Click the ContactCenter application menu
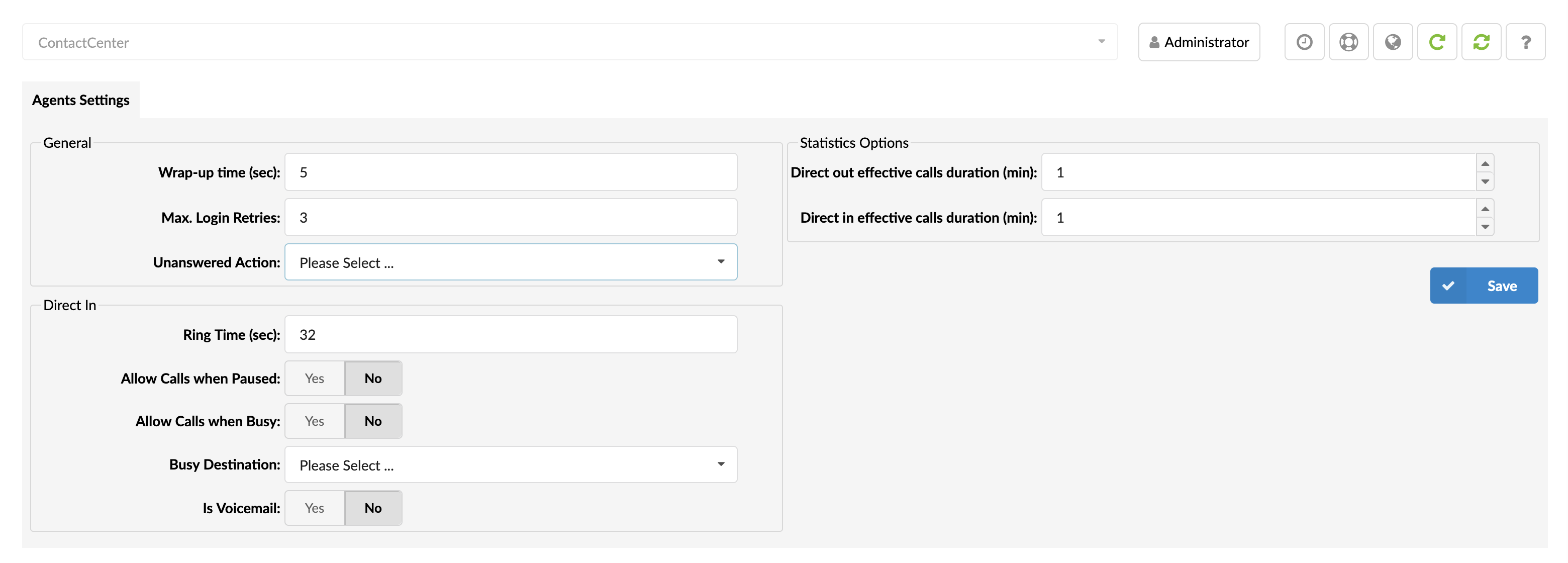1568x563 pixels. click(569, 42)
